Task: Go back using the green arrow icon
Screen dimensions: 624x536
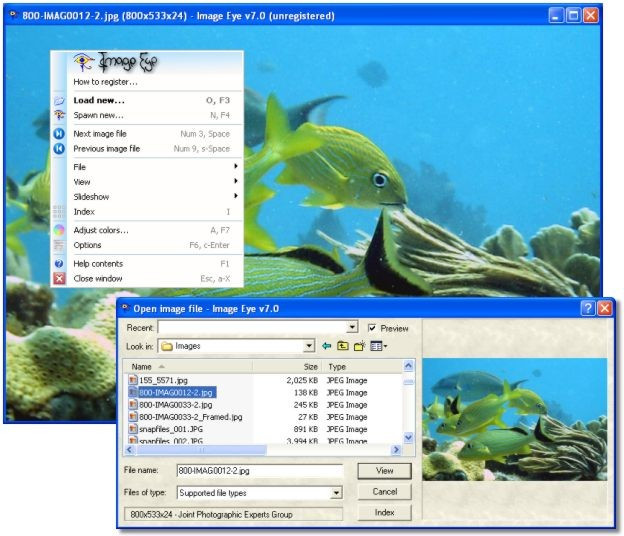Action: [327, 346]
